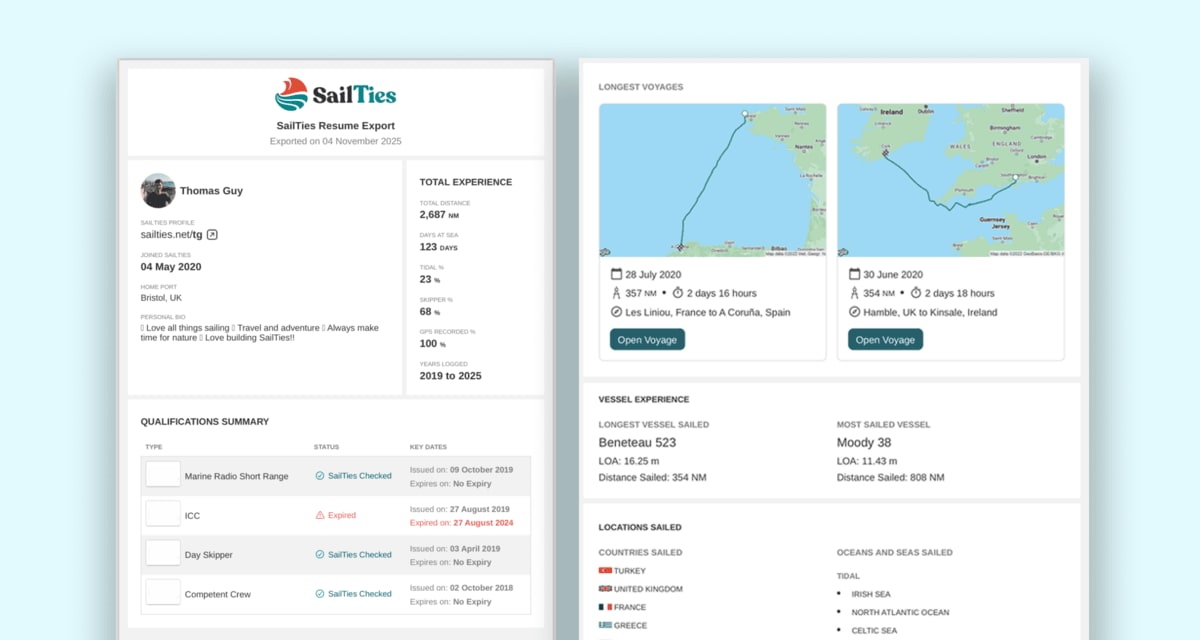This screenshot has height=640, width=1200.
Task: Click the Greece flag icon
Action: point(605,625)
